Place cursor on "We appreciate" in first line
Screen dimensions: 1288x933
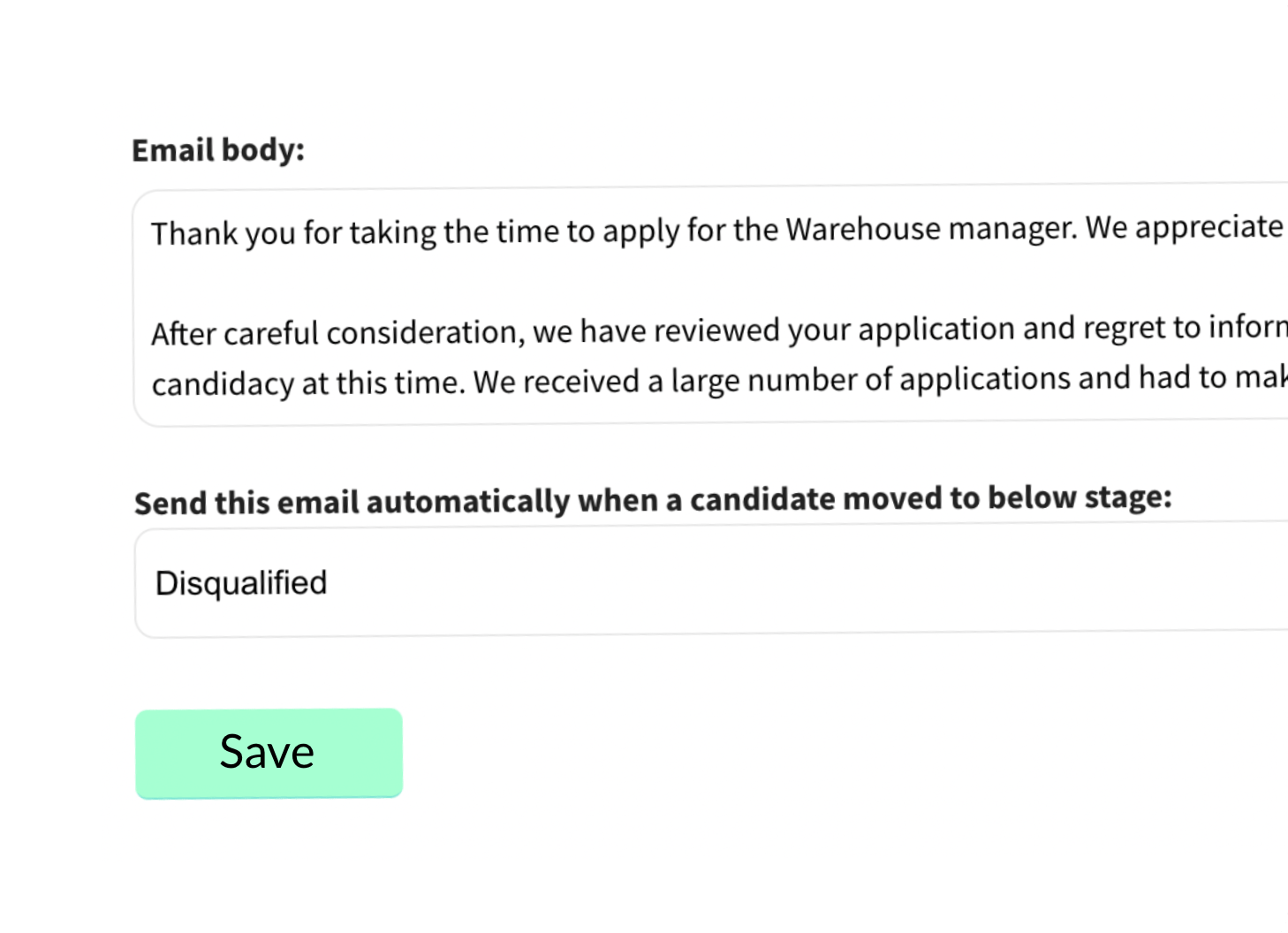click(1184, 227)
